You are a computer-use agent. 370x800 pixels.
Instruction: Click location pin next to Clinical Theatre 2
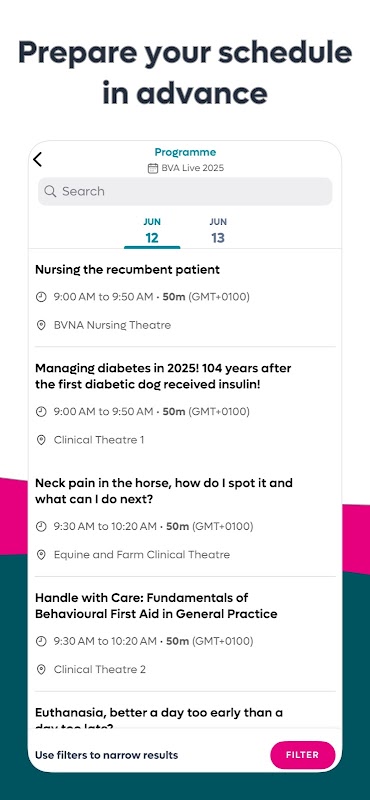(x=41, y=669)
